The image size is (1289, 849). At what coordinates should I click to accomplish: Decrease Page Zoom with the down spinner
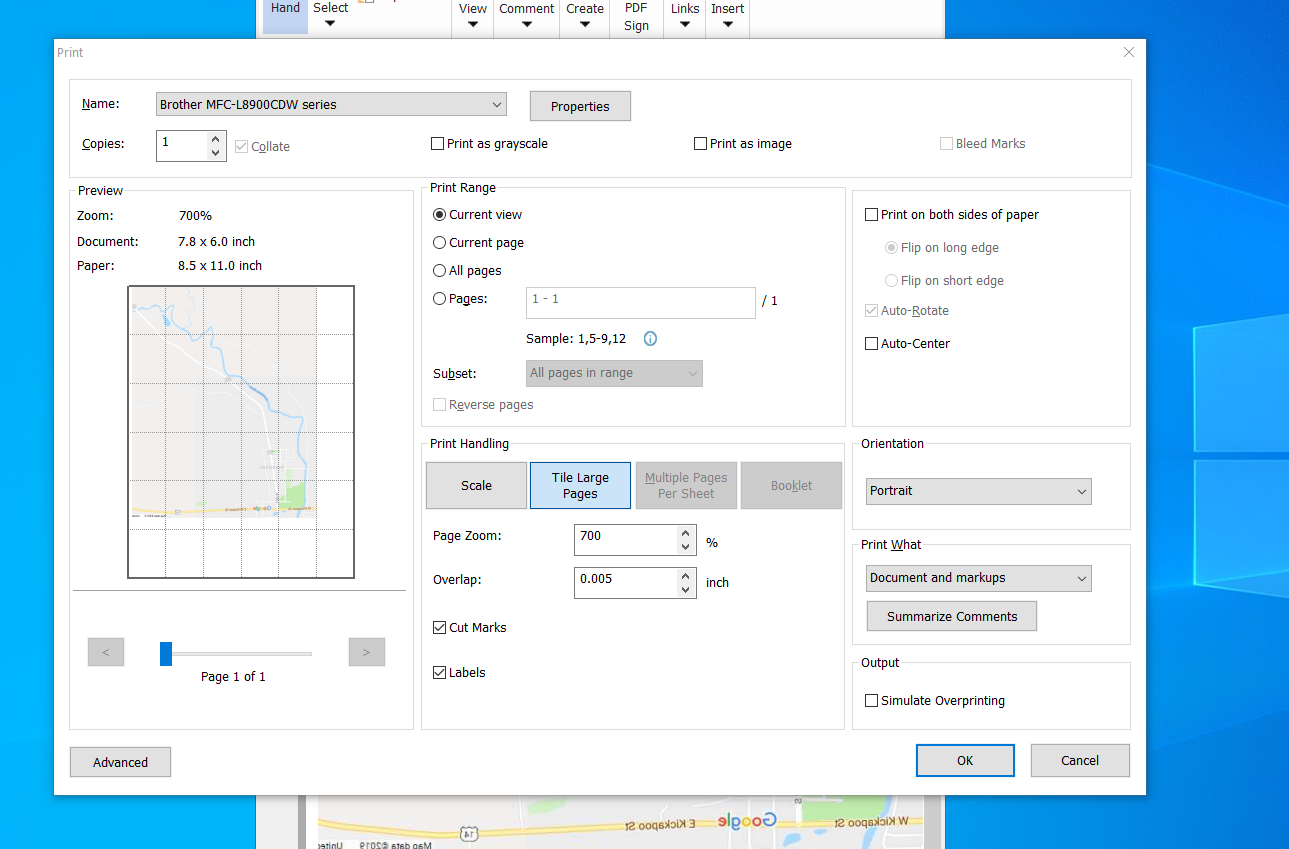[685, 547]
